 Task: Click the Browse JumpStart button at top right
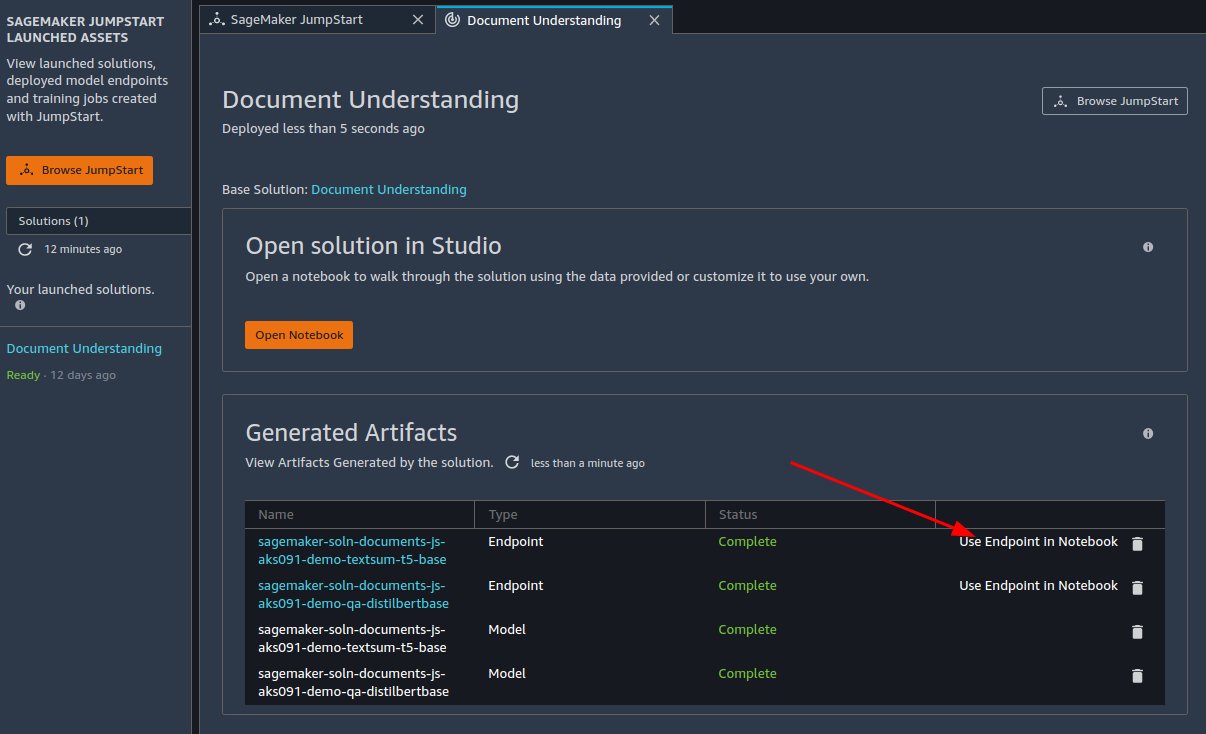[1115, 101]
